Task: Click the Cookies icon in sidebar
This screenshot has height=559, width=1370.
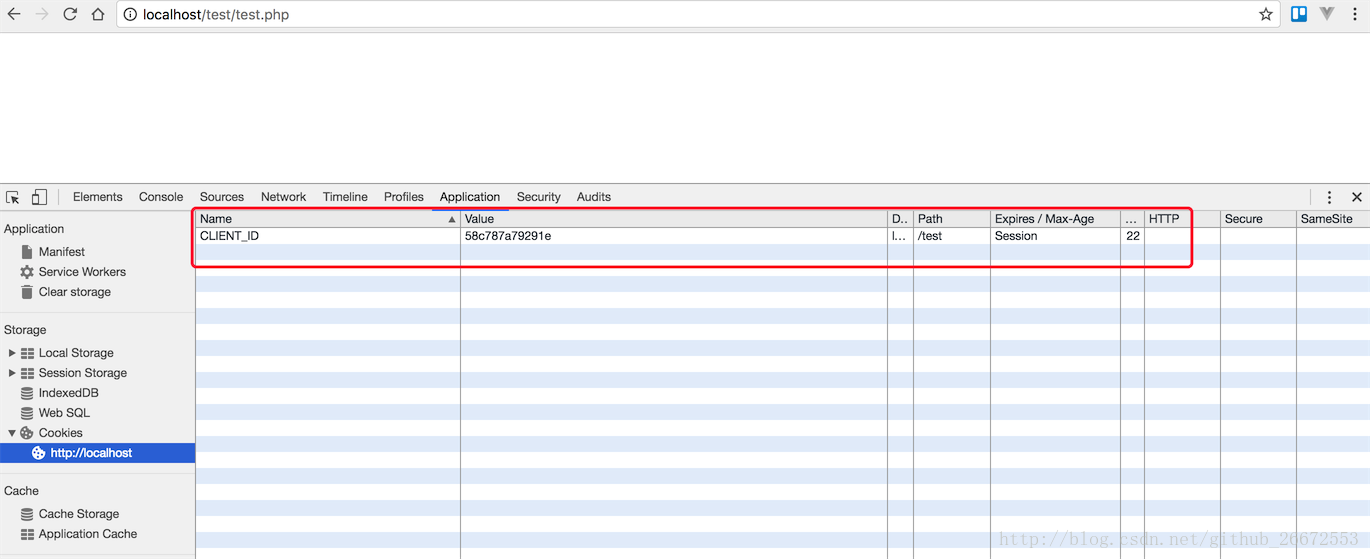Action: click(x=27, y=433)
